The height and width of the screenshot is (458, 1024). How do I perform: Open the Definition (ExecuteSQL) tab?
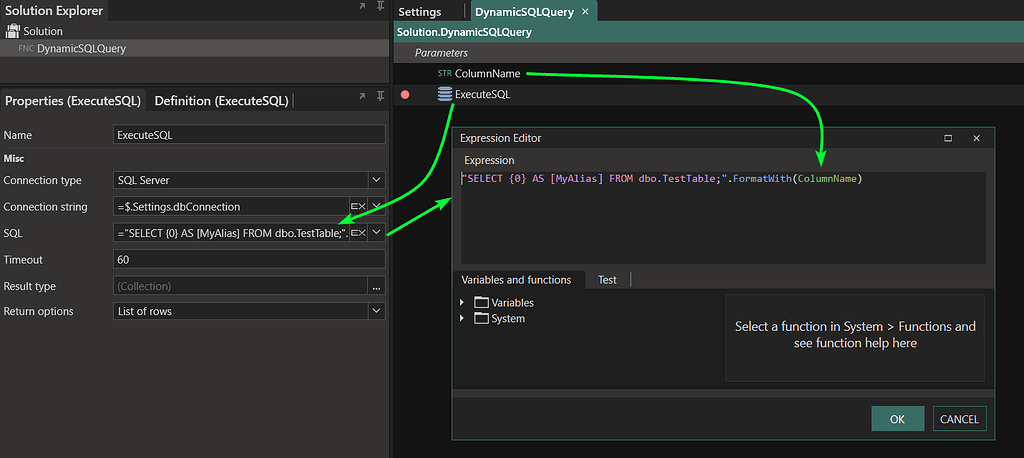point(221,101)
